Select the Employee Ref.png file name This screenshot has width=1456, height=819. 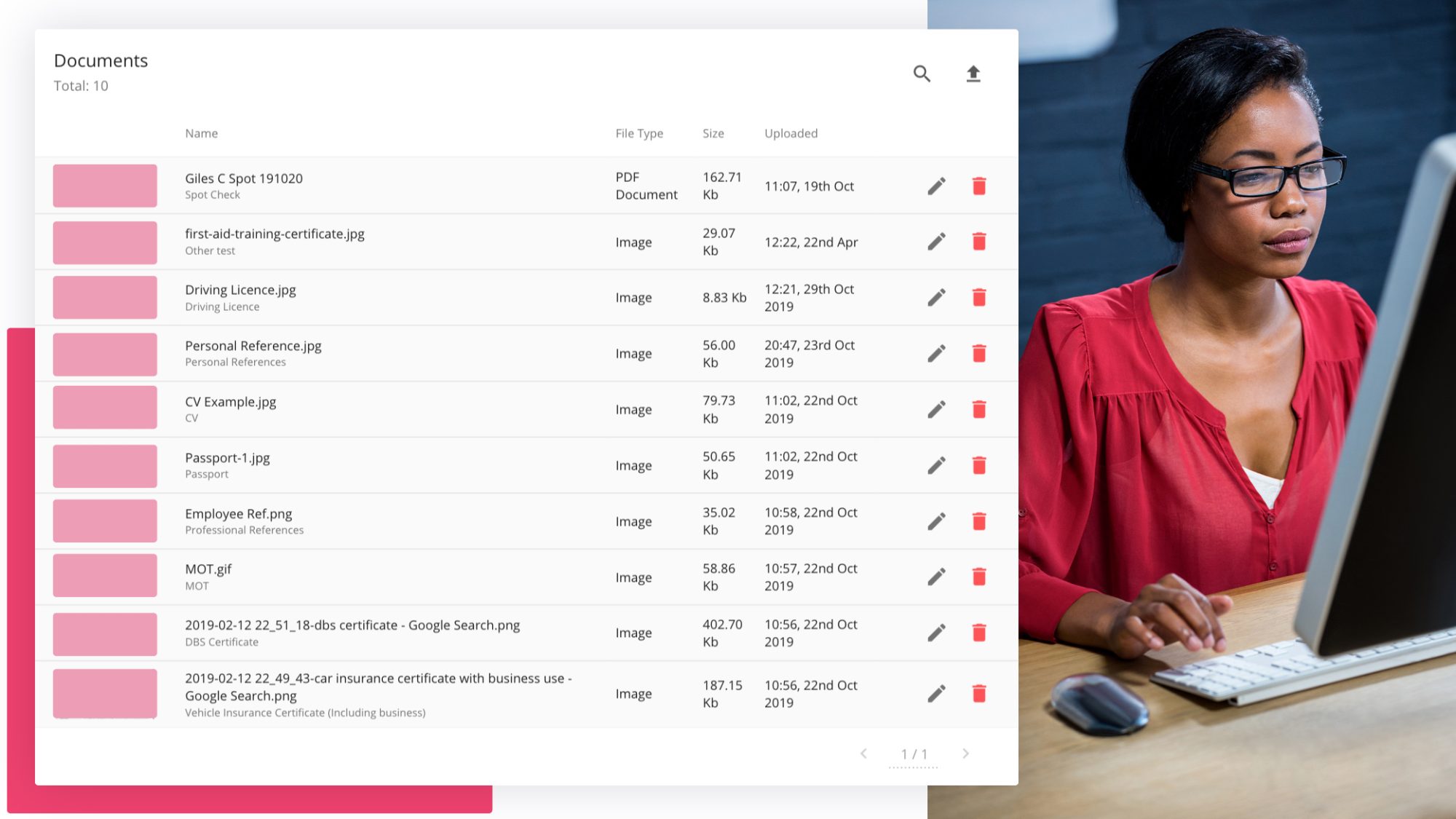tap(239, 514)
